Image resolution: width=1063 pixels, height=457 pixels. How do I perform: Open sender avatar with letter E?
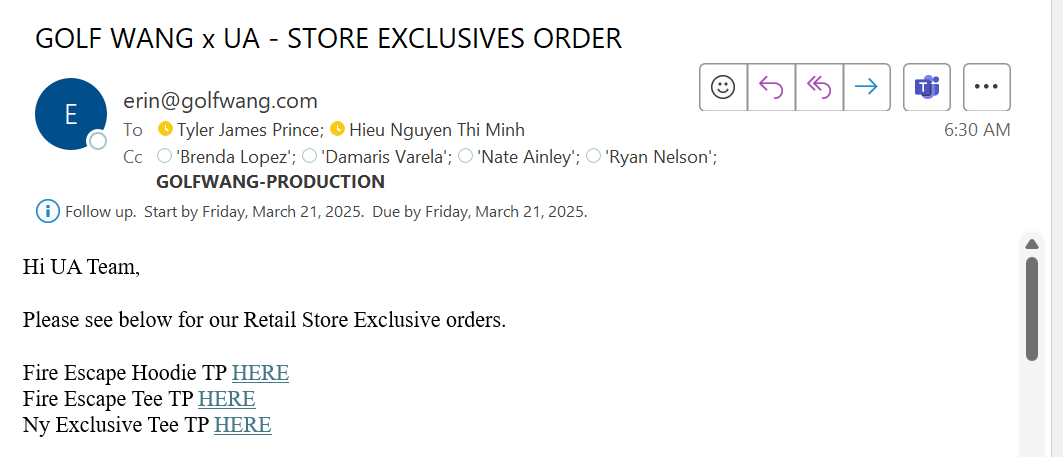coord(71,114)
